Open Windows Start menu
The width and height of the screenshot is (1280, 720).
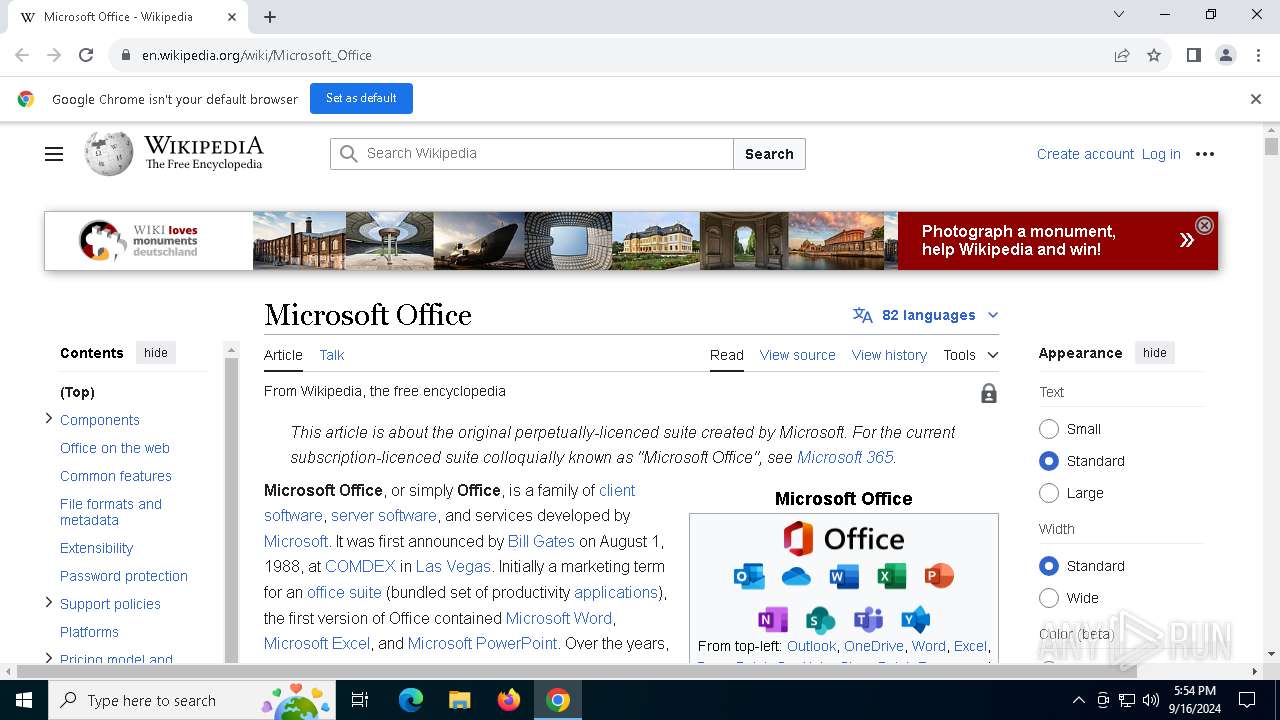pos(24,700)
